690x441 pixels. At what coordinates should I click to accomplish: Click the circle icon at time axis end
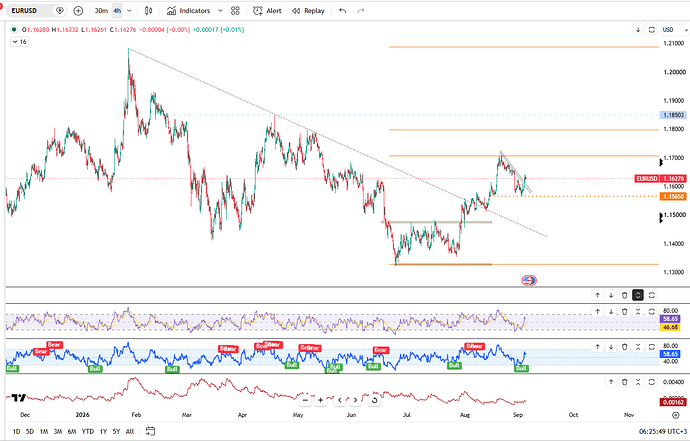675,415
